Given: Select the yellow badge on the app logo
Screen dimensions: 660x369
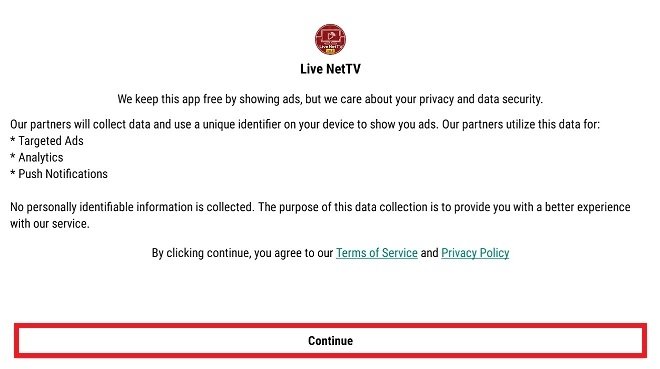Looking at the screenshot, I should tap(330, 51).
